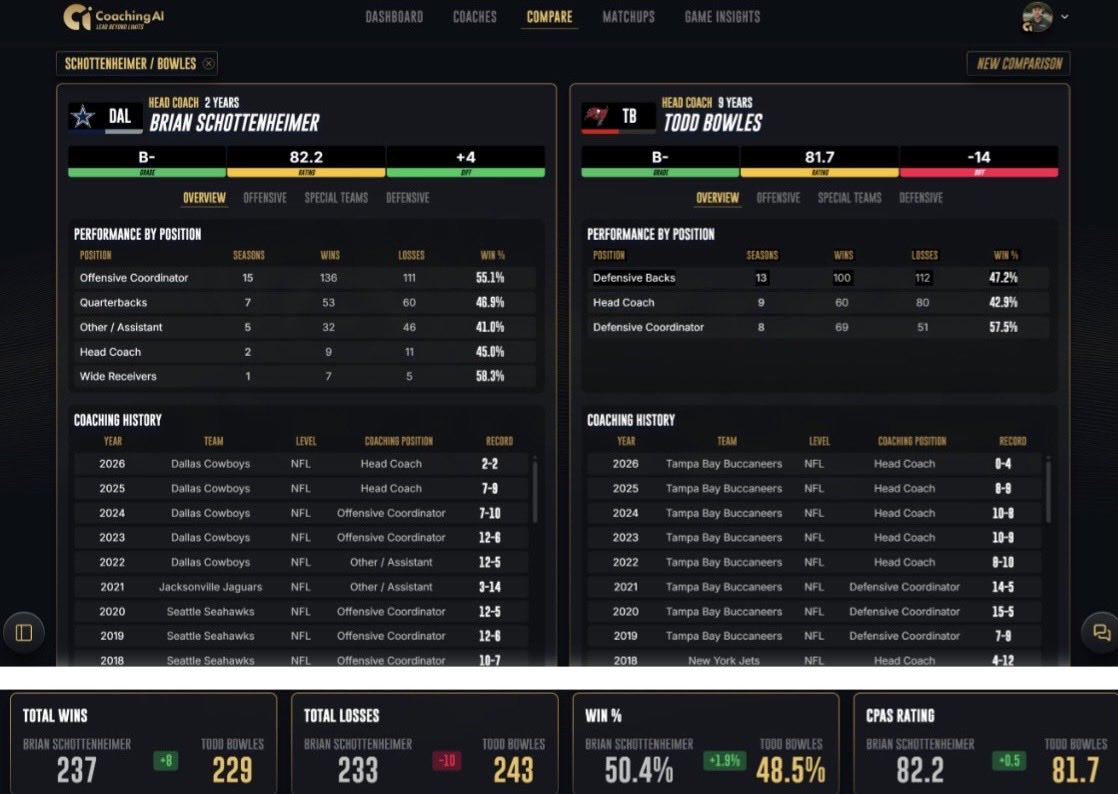This screenshot has height=794, width=1118.
Task: Open the chat bubble icon
Action: tap(1102, 632)
